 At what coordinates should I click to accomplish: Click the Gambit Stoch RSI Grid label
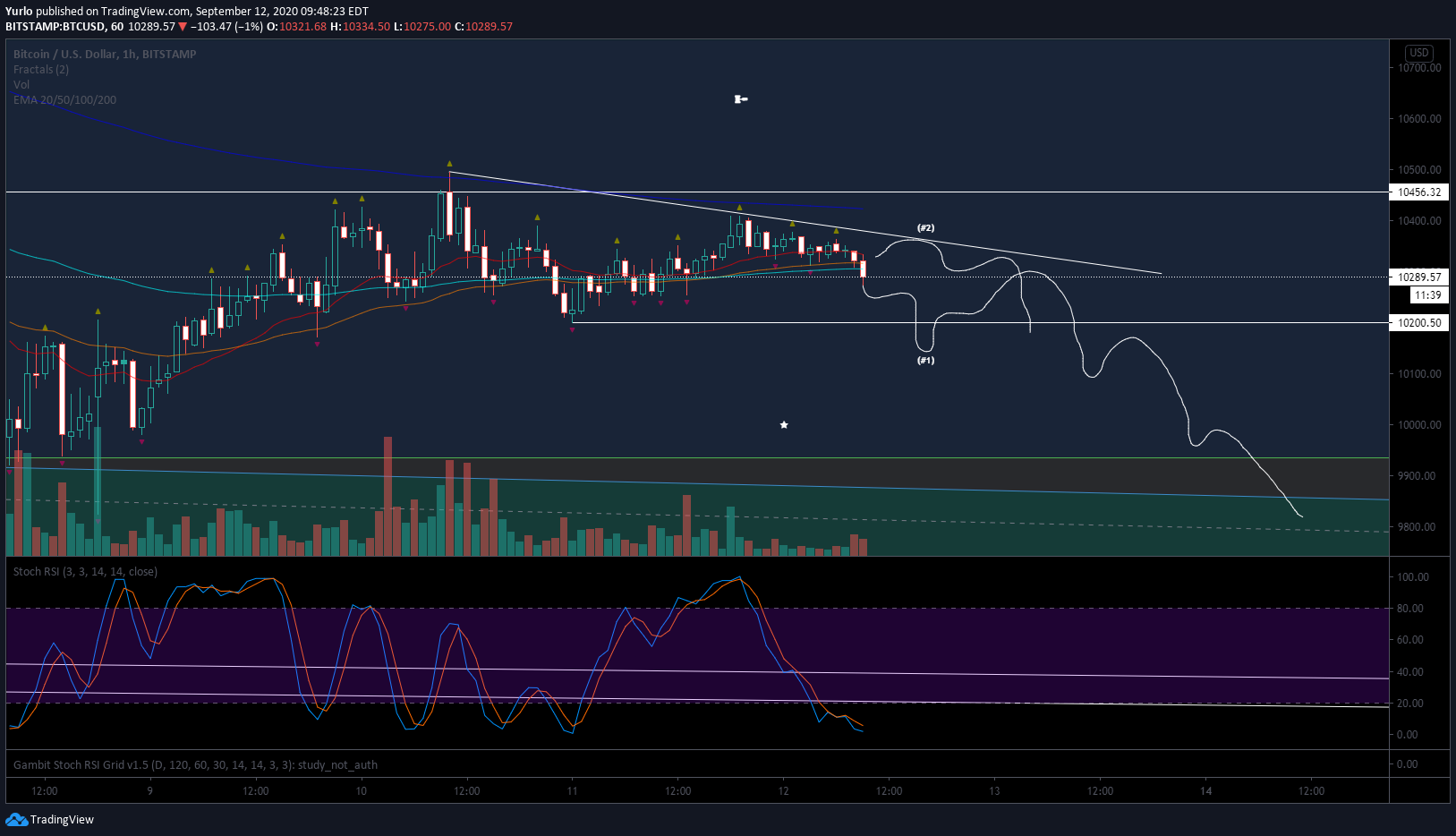coord(195,765)
